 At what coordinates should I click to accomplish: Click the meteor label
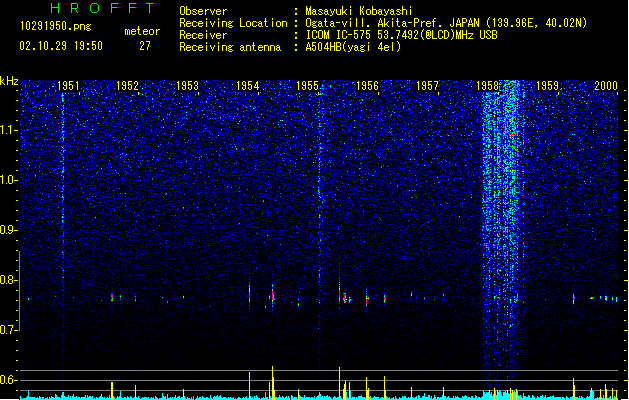point(142,31)
